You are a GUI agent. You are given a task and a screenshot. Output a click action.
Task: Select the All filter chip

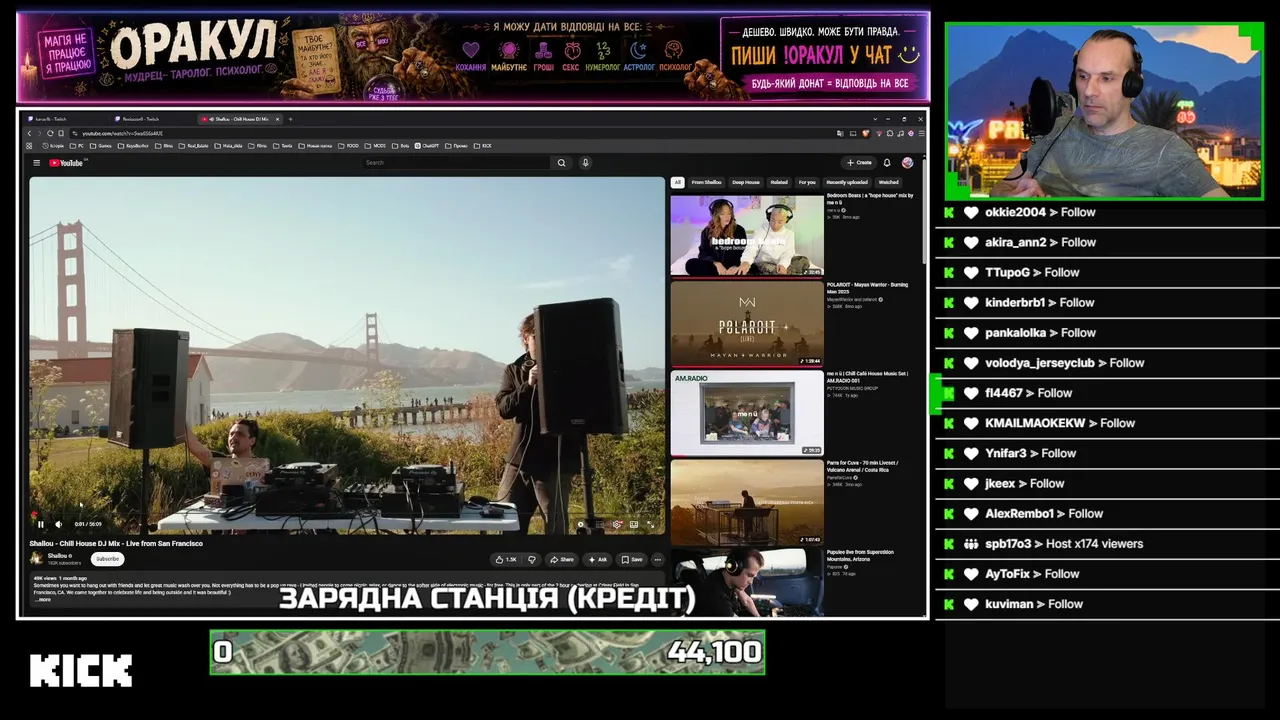point(677,183)
